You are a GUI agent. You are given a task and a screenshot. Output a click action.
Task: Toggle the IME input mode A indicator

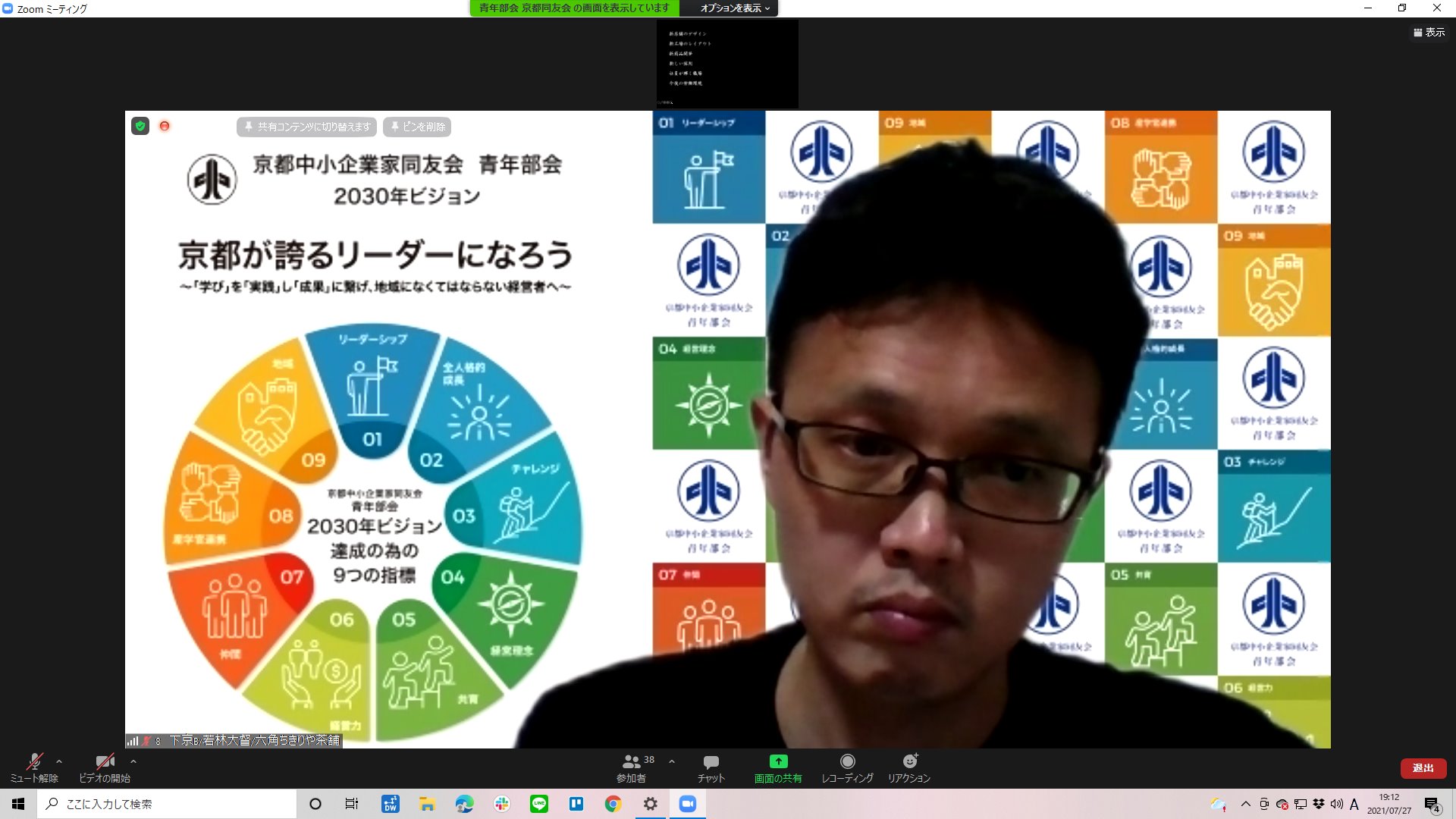point(1354,804)
